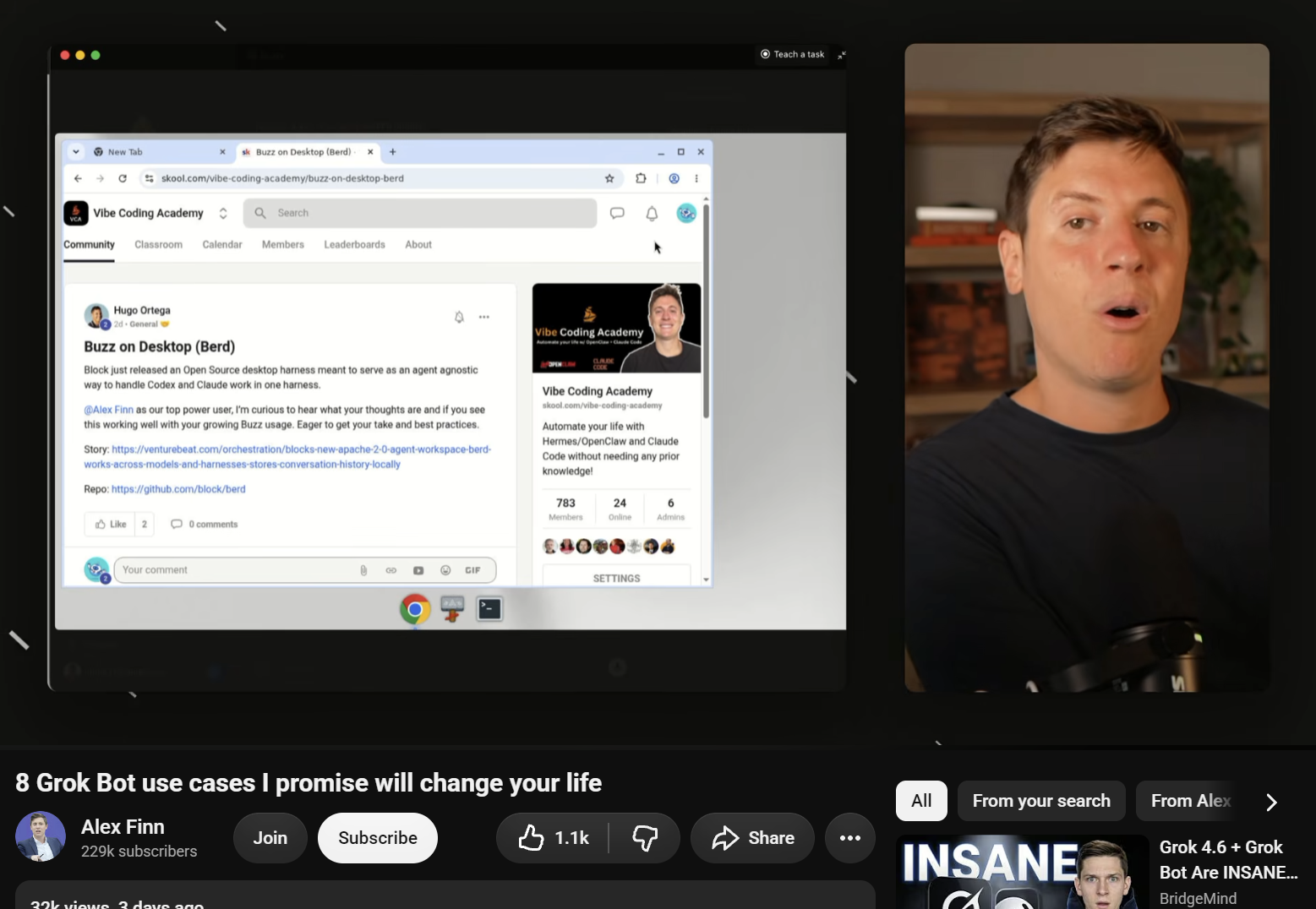Expand the Vibe Coding Academy group switcher
Screen dimensions: 1316x909
223,214
